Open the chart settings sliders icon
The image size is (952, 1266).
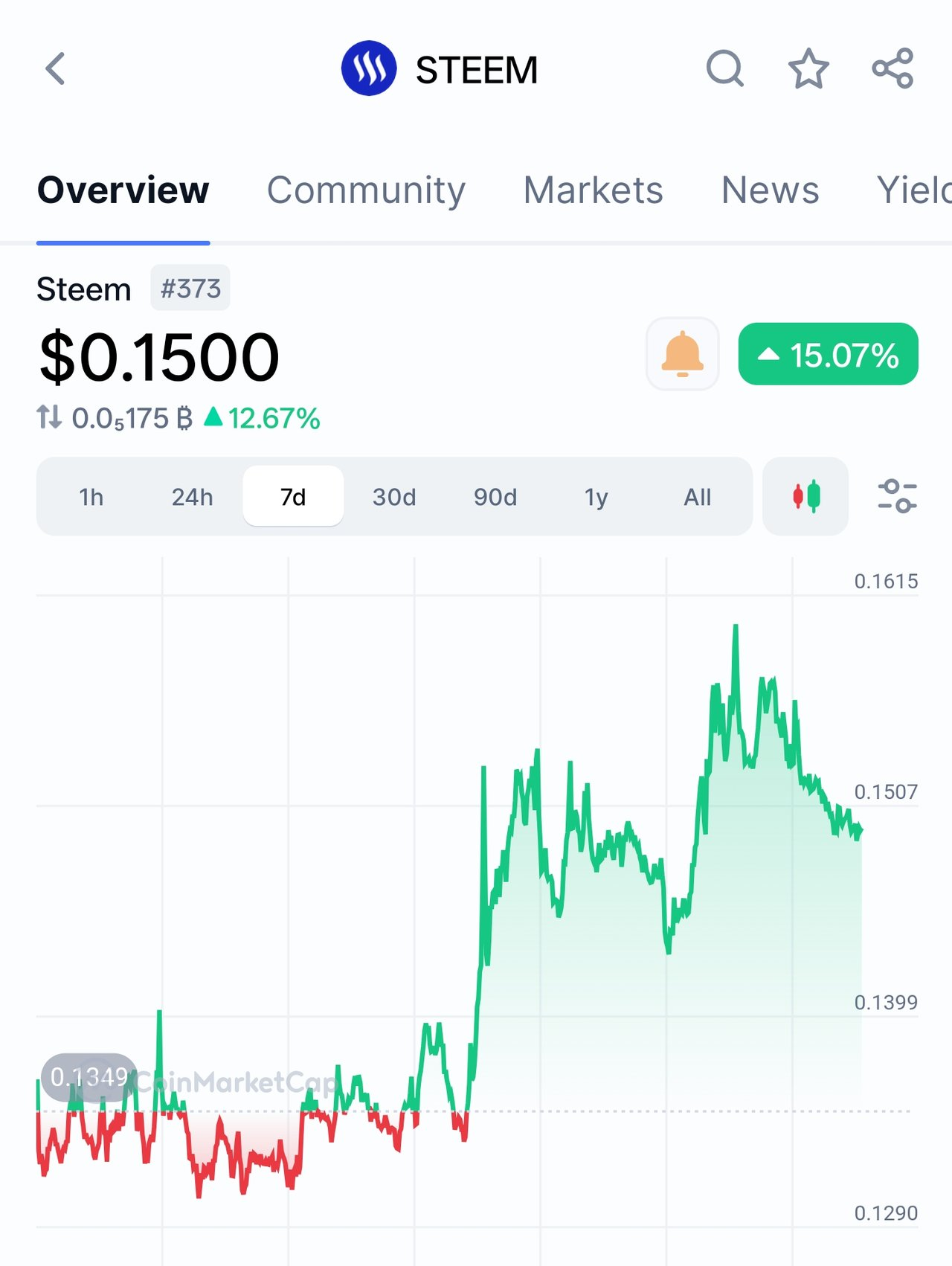point(897,496)
